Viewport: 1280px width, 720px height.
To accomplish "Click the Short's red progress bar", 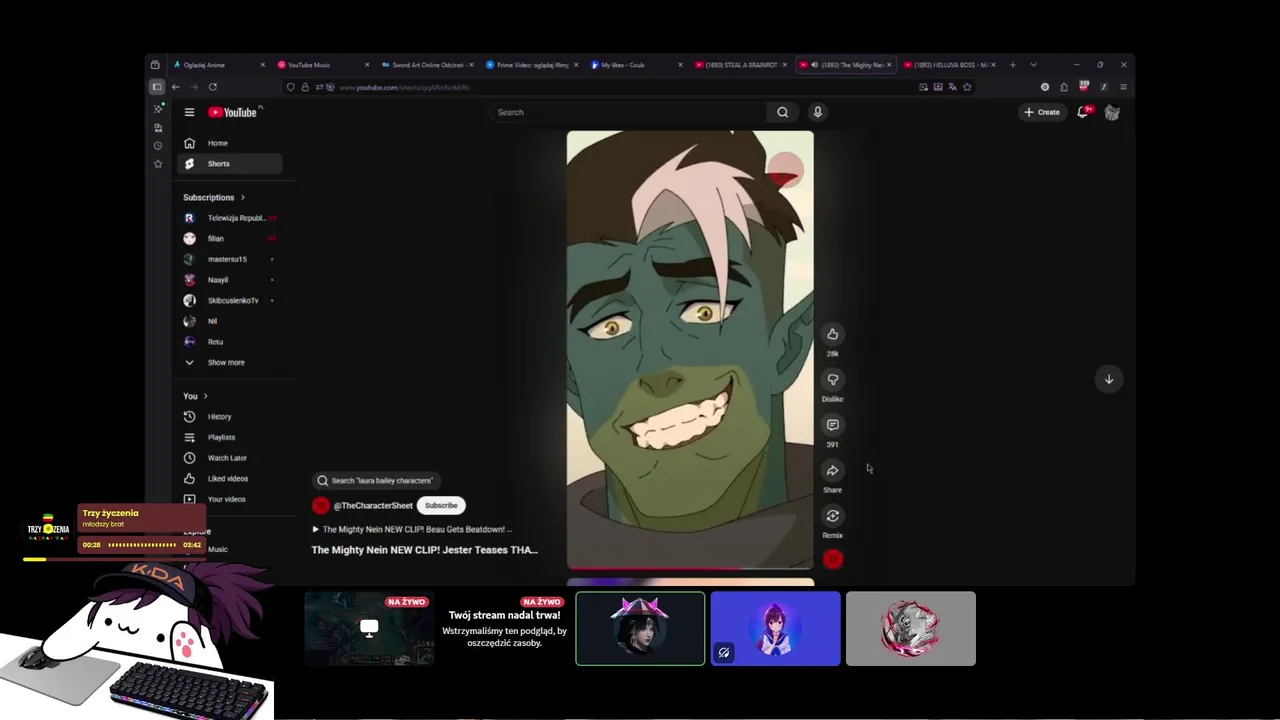I will click(x=690, y=568).
